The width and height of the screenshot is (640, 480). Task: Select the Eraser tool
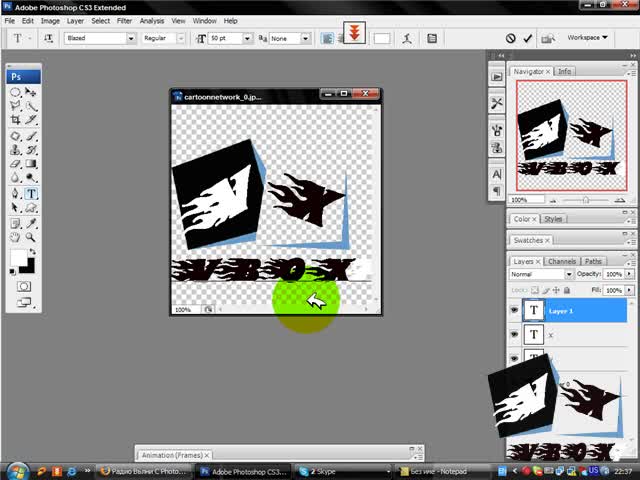[16, 164]
